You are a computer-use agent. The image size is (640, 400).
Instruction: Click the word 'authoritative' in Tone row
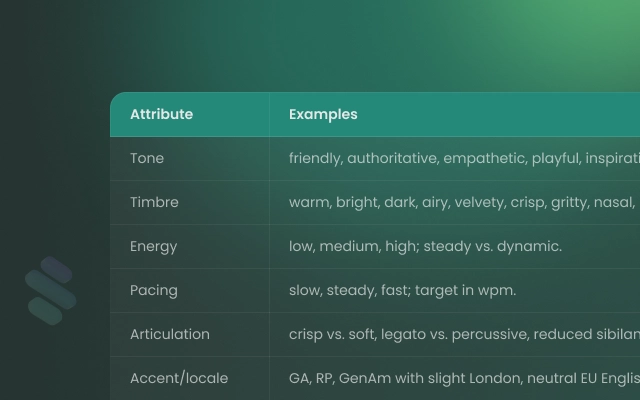pos(393,158)
